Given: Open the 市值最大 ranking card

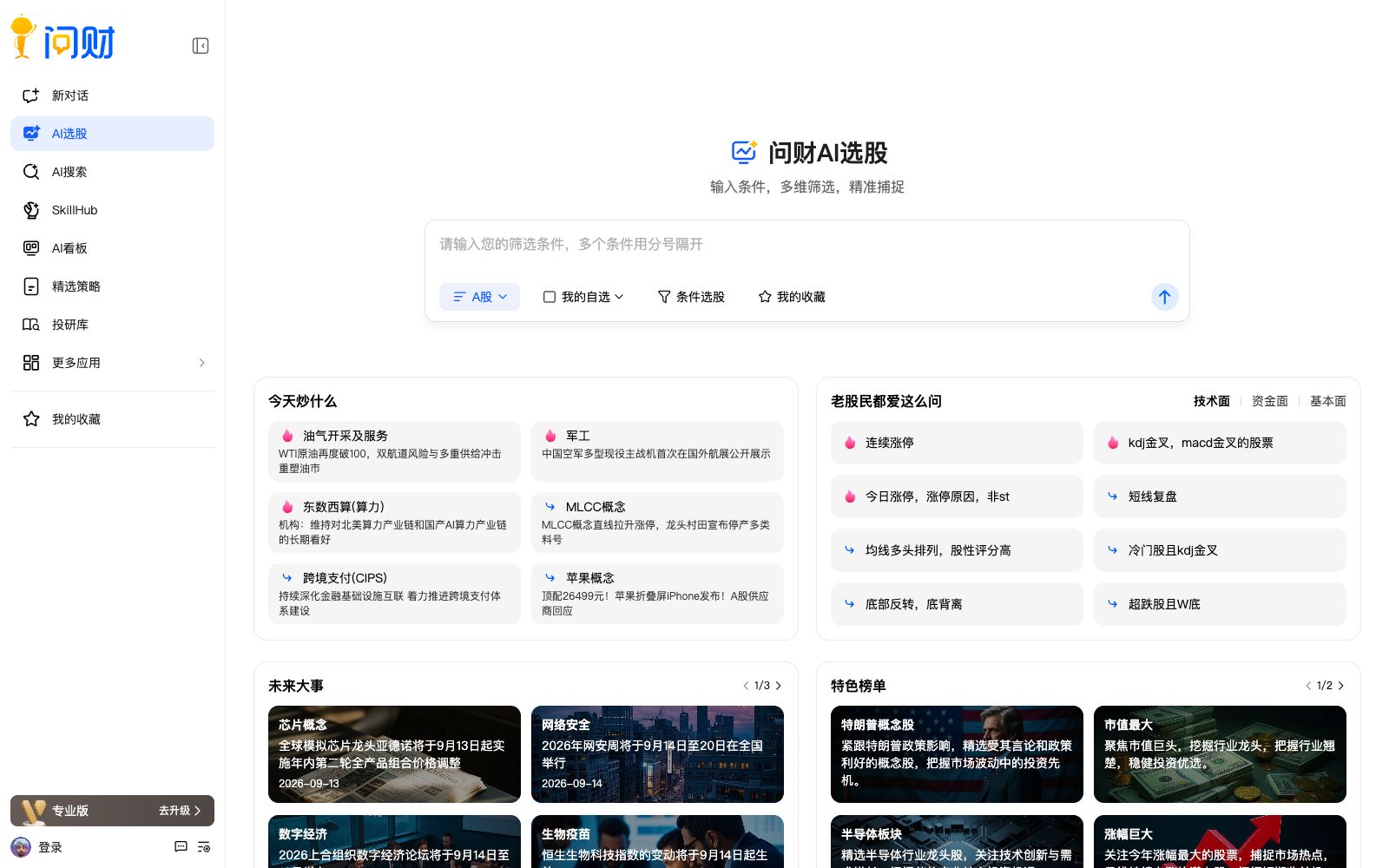Looking at the screenshot, I should (1220, 754).
